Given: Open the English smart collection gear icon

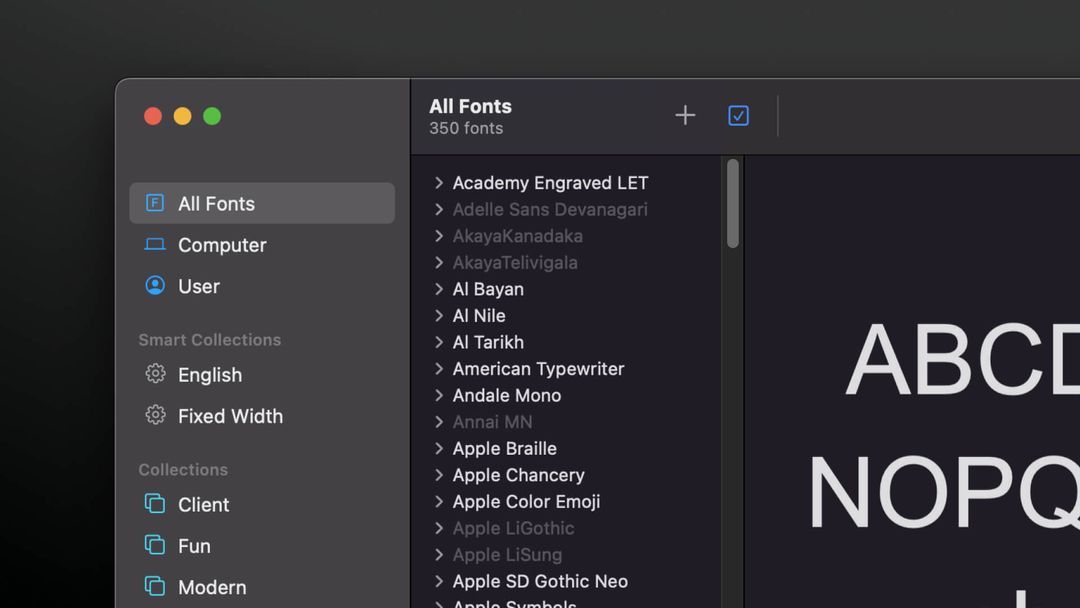Looking at the screenshot, I should pyautogui.click(x=155, y=374).
